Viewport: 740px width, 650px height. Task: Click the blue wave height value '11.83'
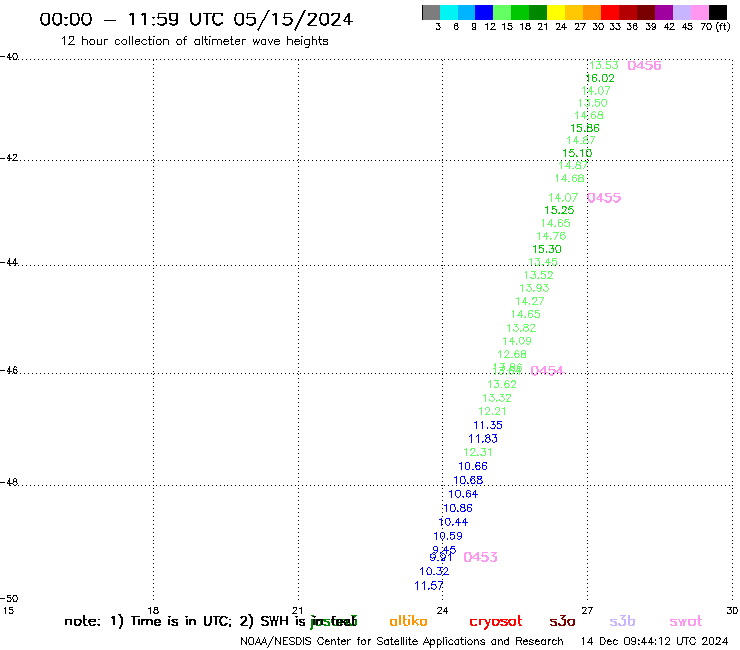pos(483,439)
